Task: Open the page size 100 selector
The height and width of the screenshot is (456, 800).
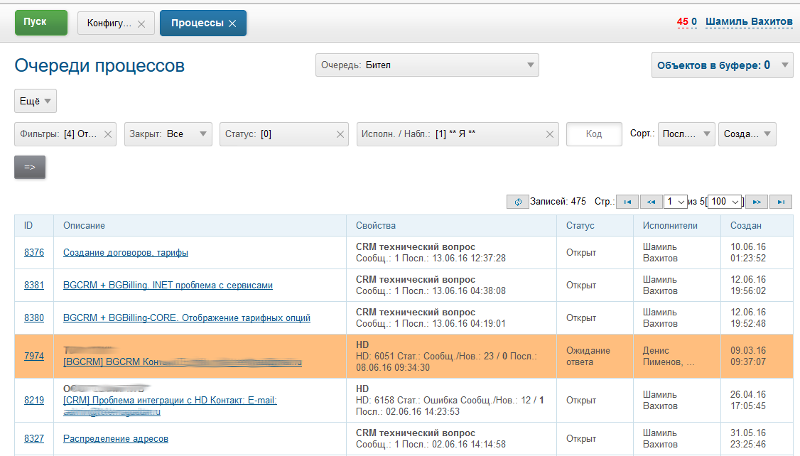Action: click(724, 201)
